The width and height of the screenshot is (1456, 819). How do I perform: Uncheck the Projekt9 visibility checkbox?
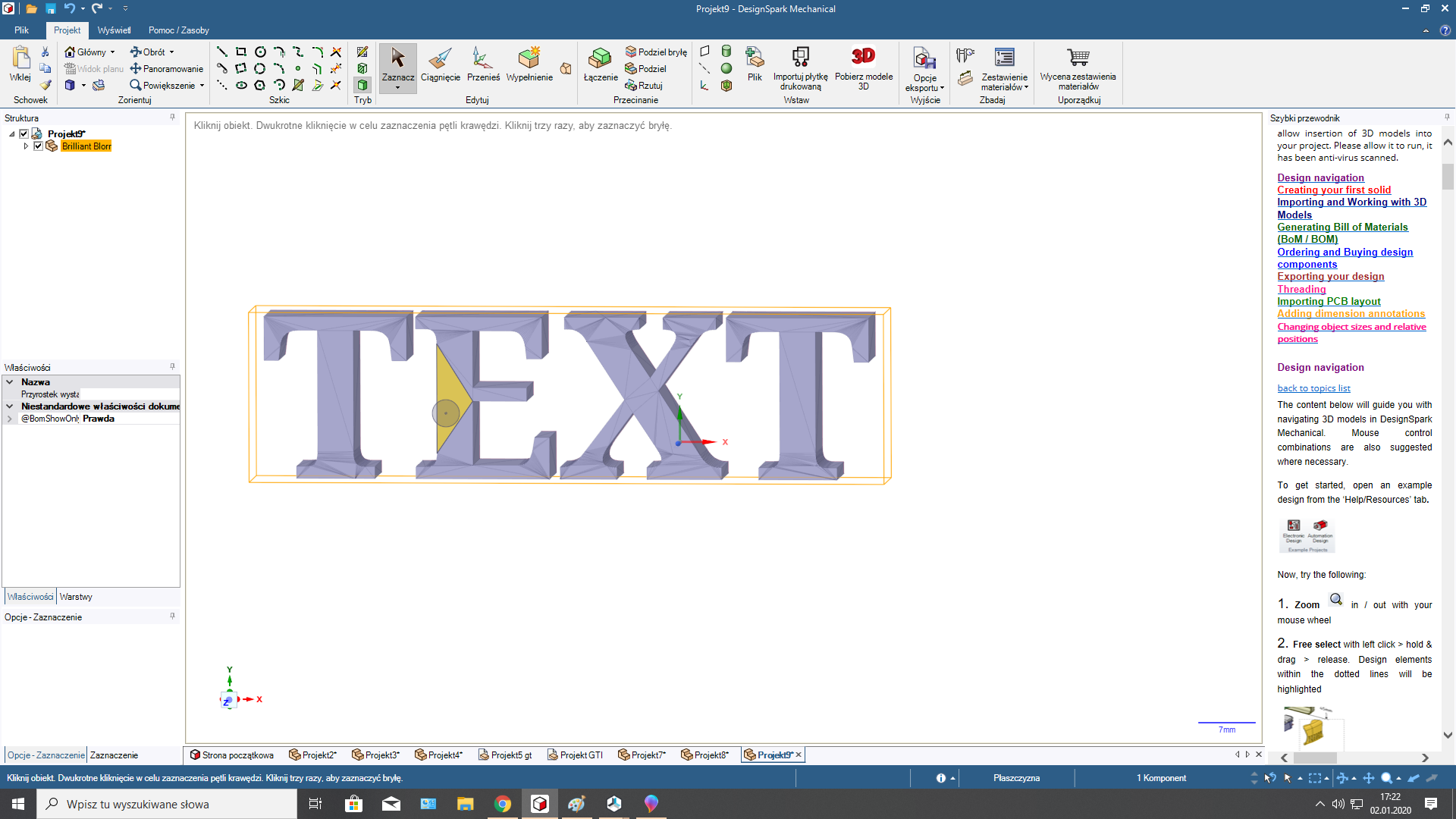click(24, 134)
